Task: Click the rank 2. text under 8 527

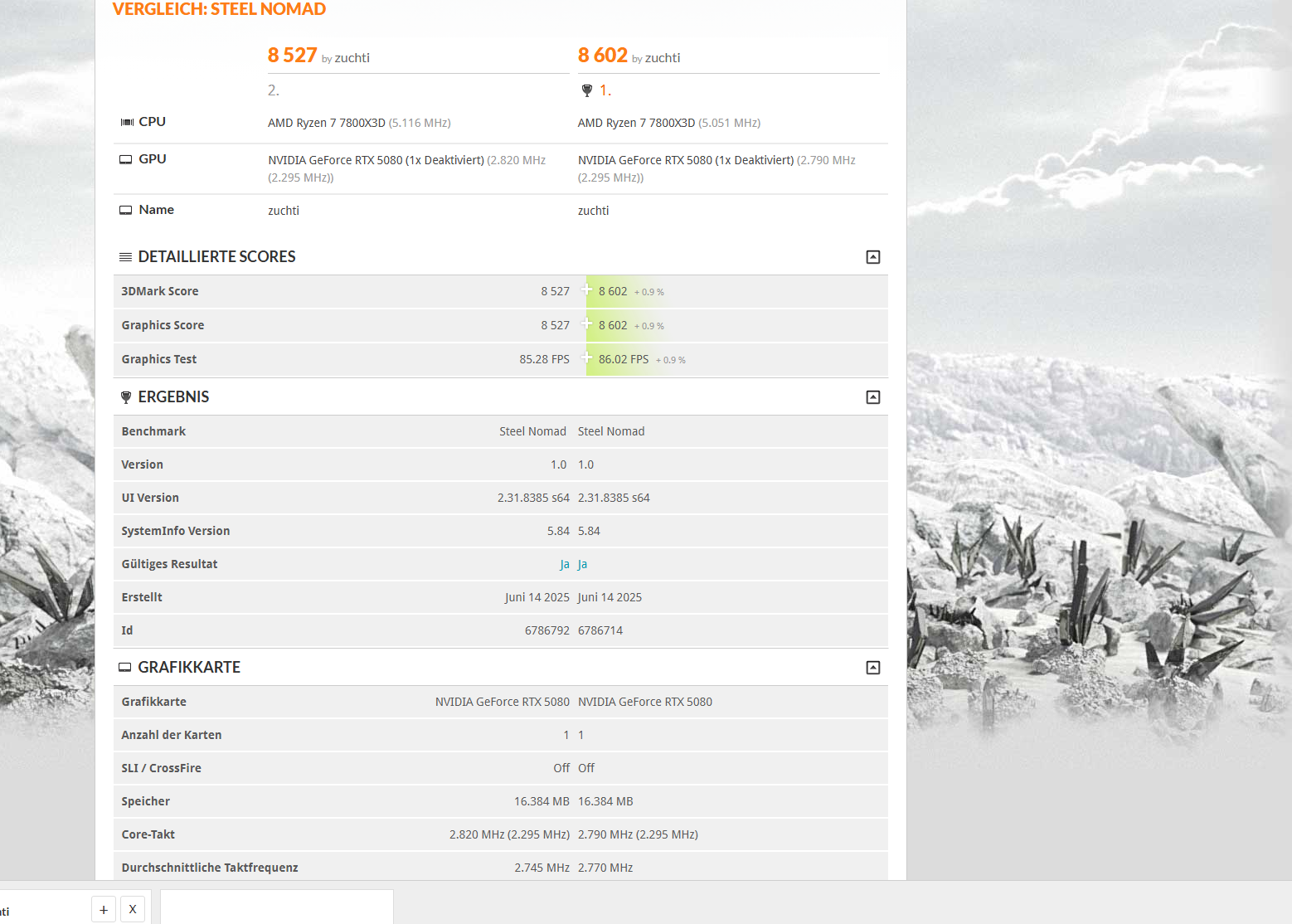Action: [274, 90]
